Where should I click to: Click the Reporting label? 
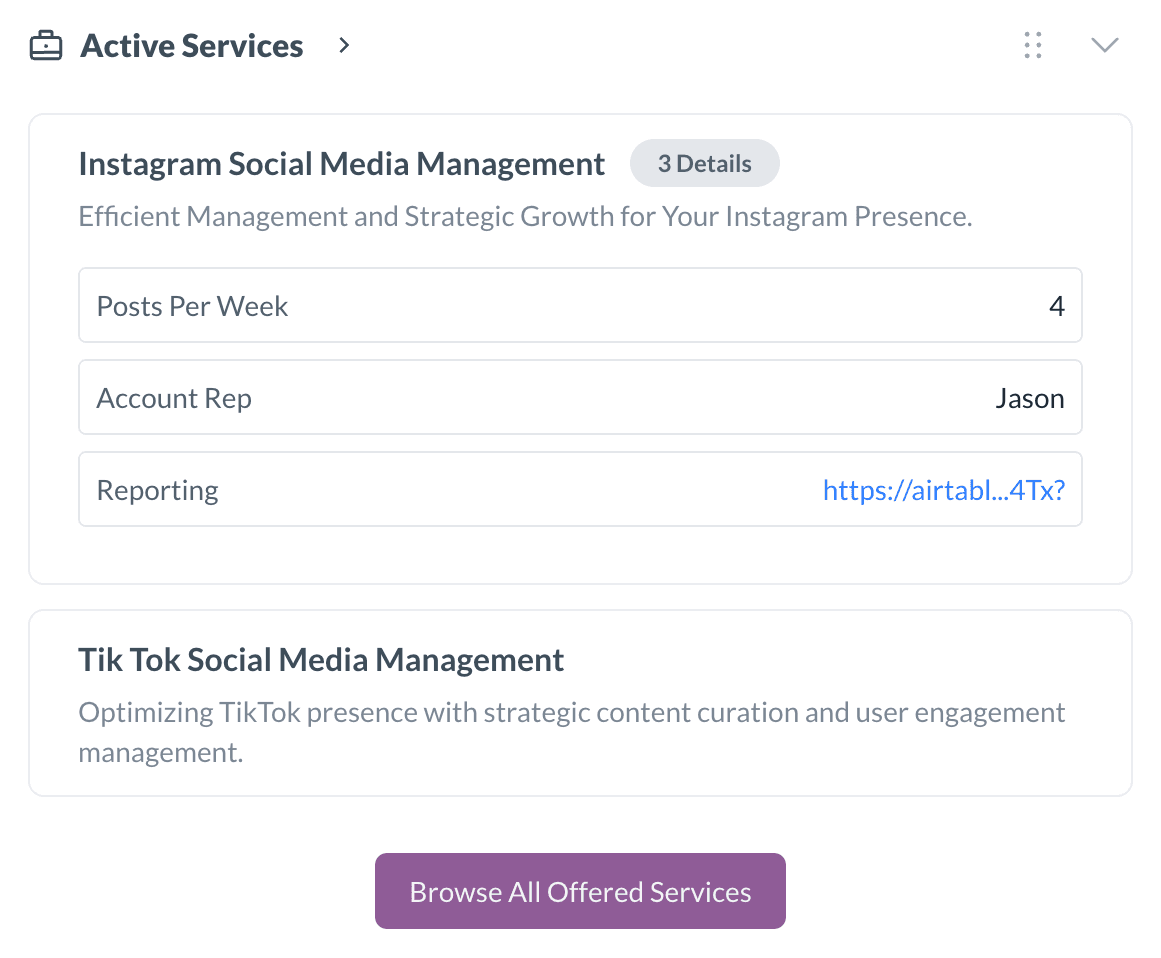tap(157, 489)
